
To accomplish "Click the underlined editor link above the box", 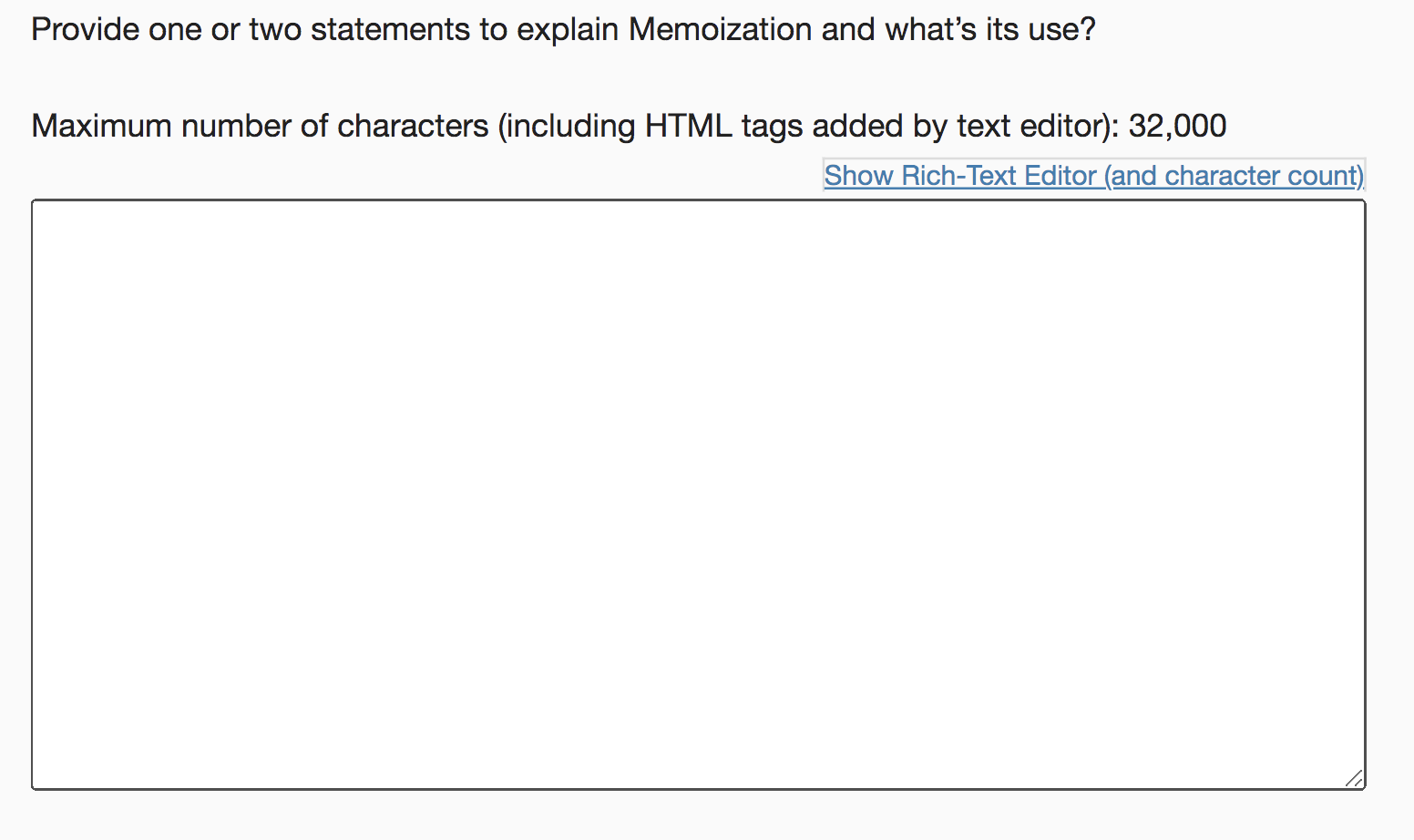I will (x=1093, y=175).
